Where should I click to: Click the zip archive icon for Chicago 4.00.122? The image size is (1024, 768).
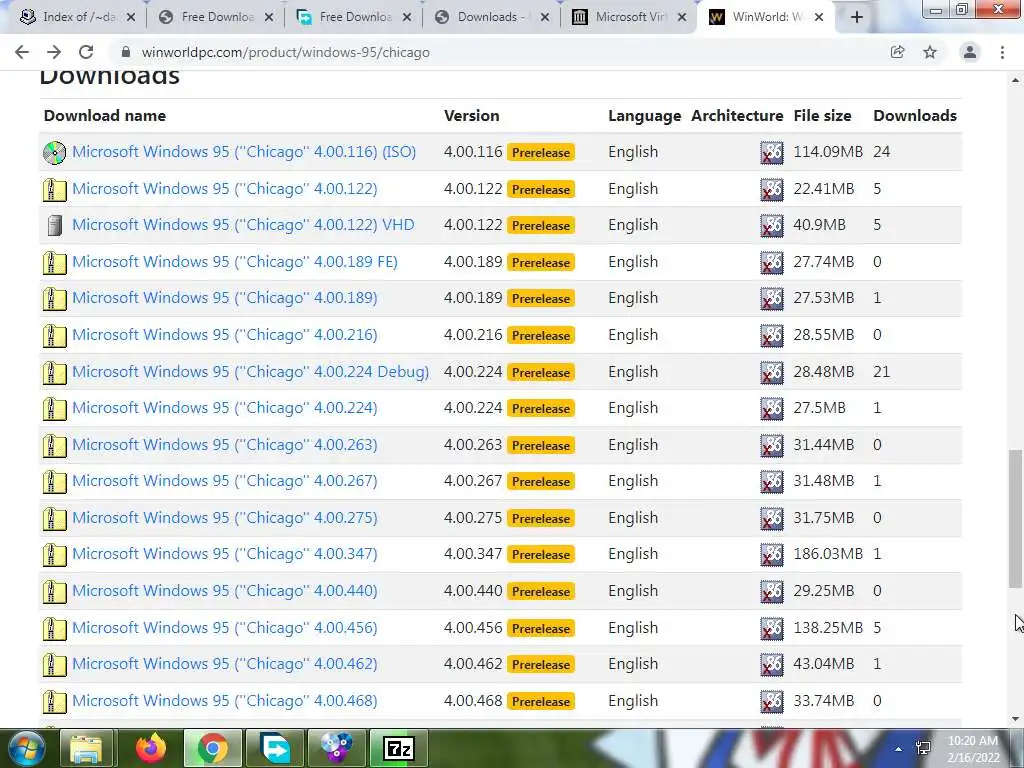(x=54, y=190)
